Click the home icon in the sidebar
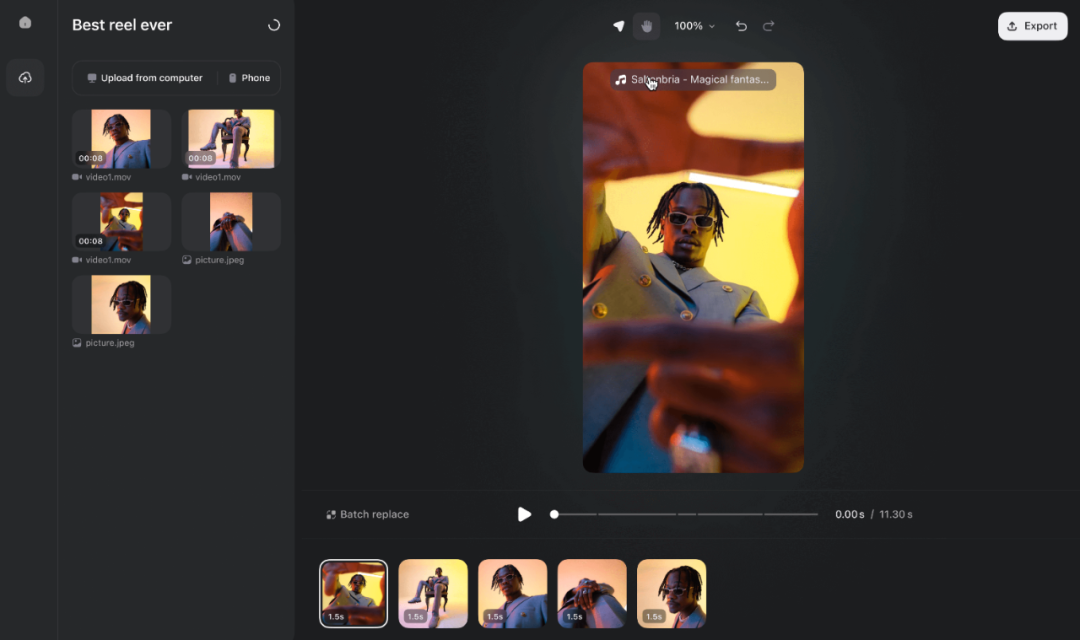This screenshot has width=1080, height=640. click(25, 23)
